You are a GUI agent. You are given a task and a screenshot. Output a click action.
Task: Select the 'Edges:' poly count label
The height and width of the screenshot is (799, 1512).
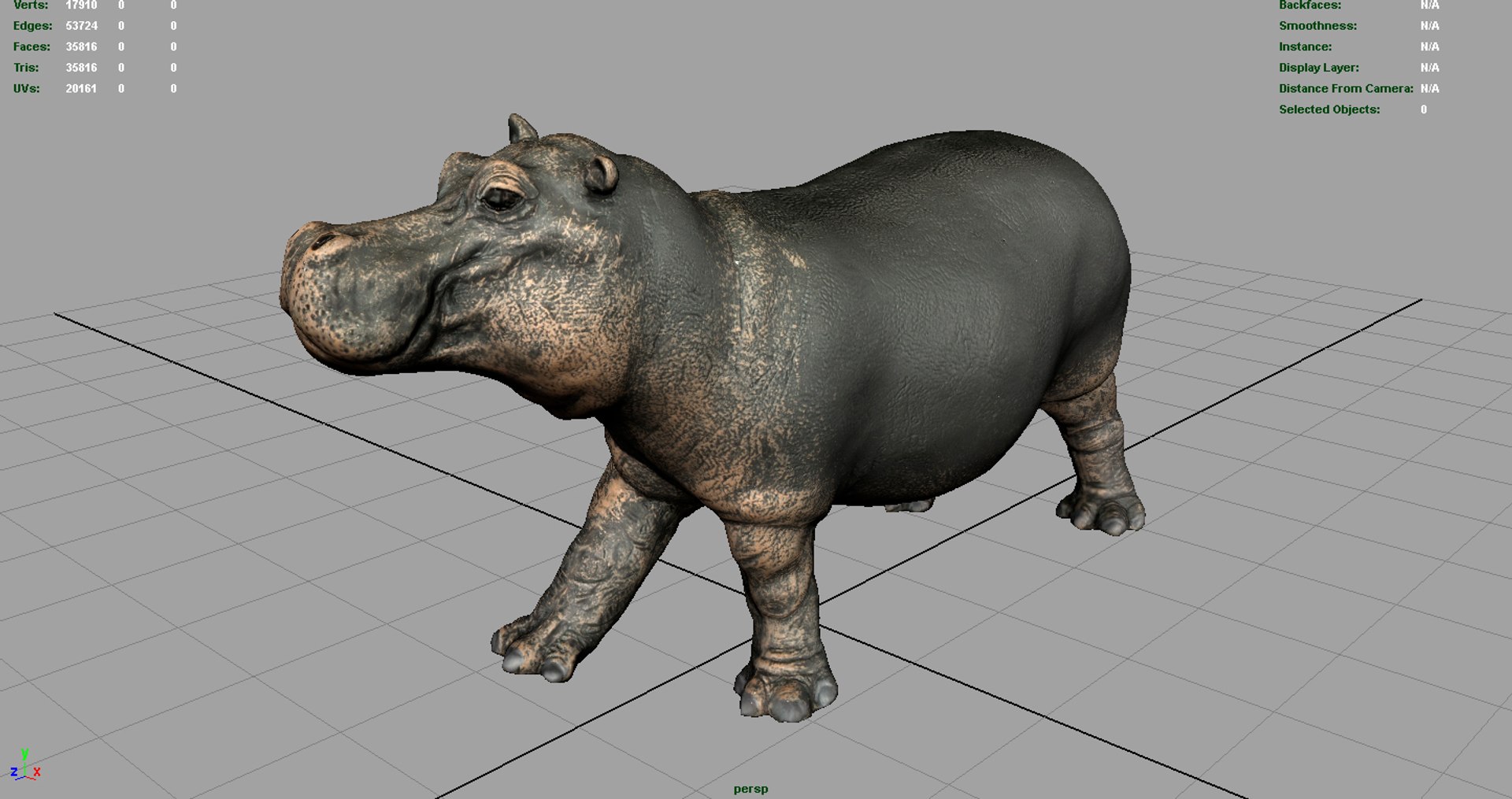(32, 26)
